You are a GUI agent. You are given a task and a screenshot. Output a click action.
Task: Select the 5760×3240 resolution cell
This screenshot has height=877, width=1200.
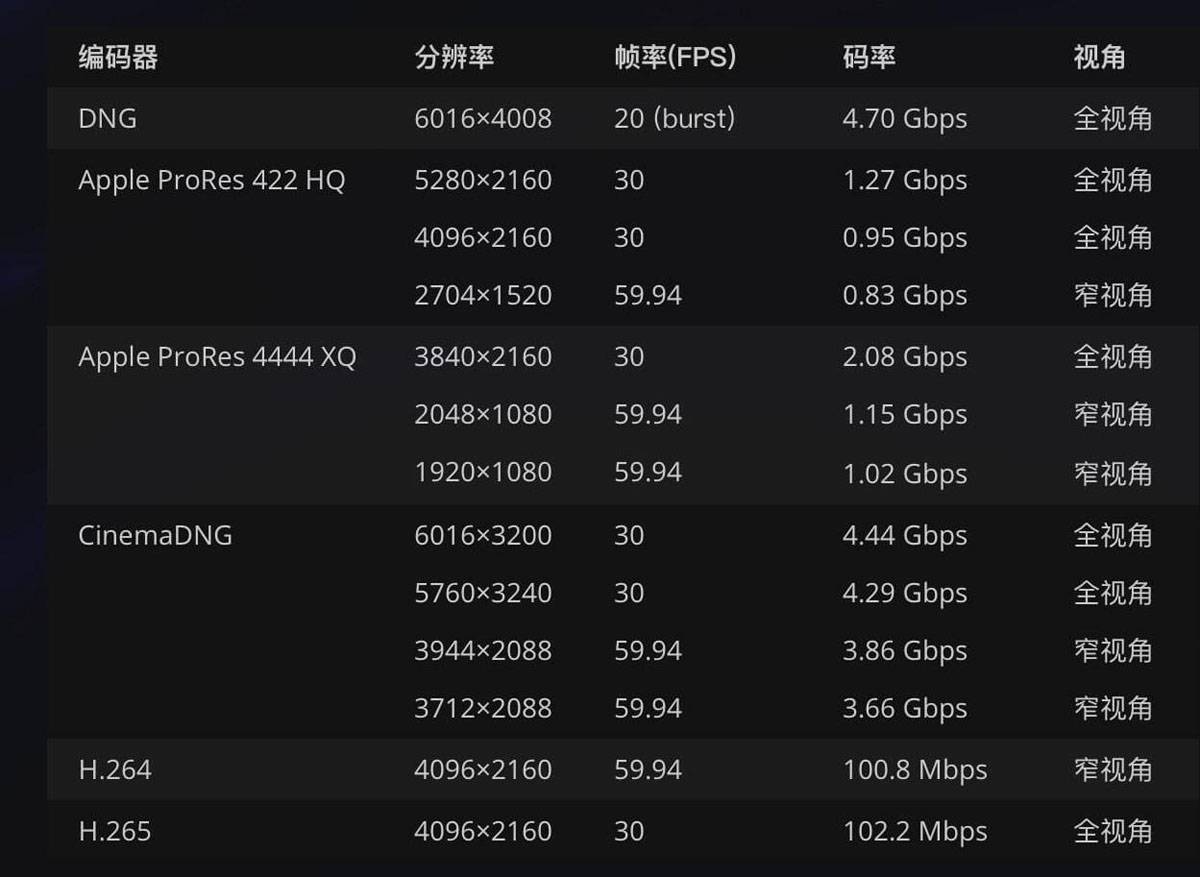(x=483, y=594)
